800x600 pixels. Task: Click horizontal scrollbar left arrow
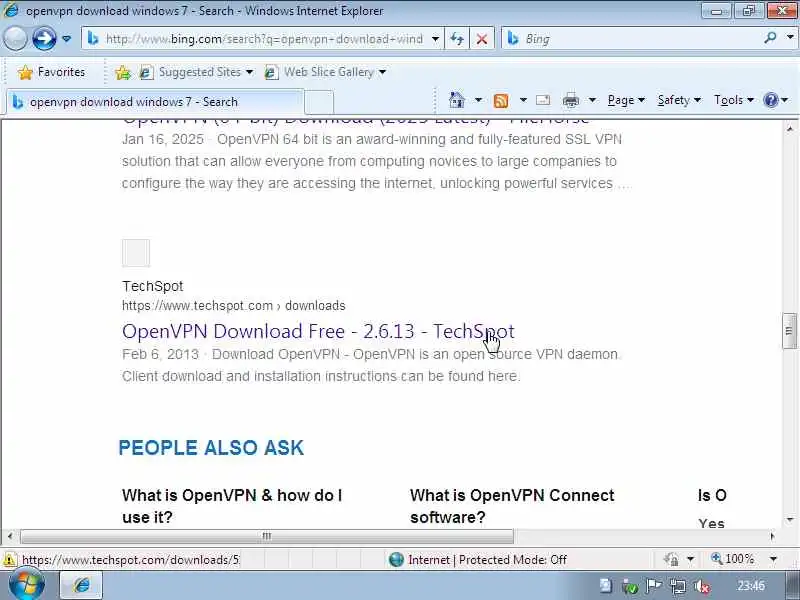coord(10,536)
